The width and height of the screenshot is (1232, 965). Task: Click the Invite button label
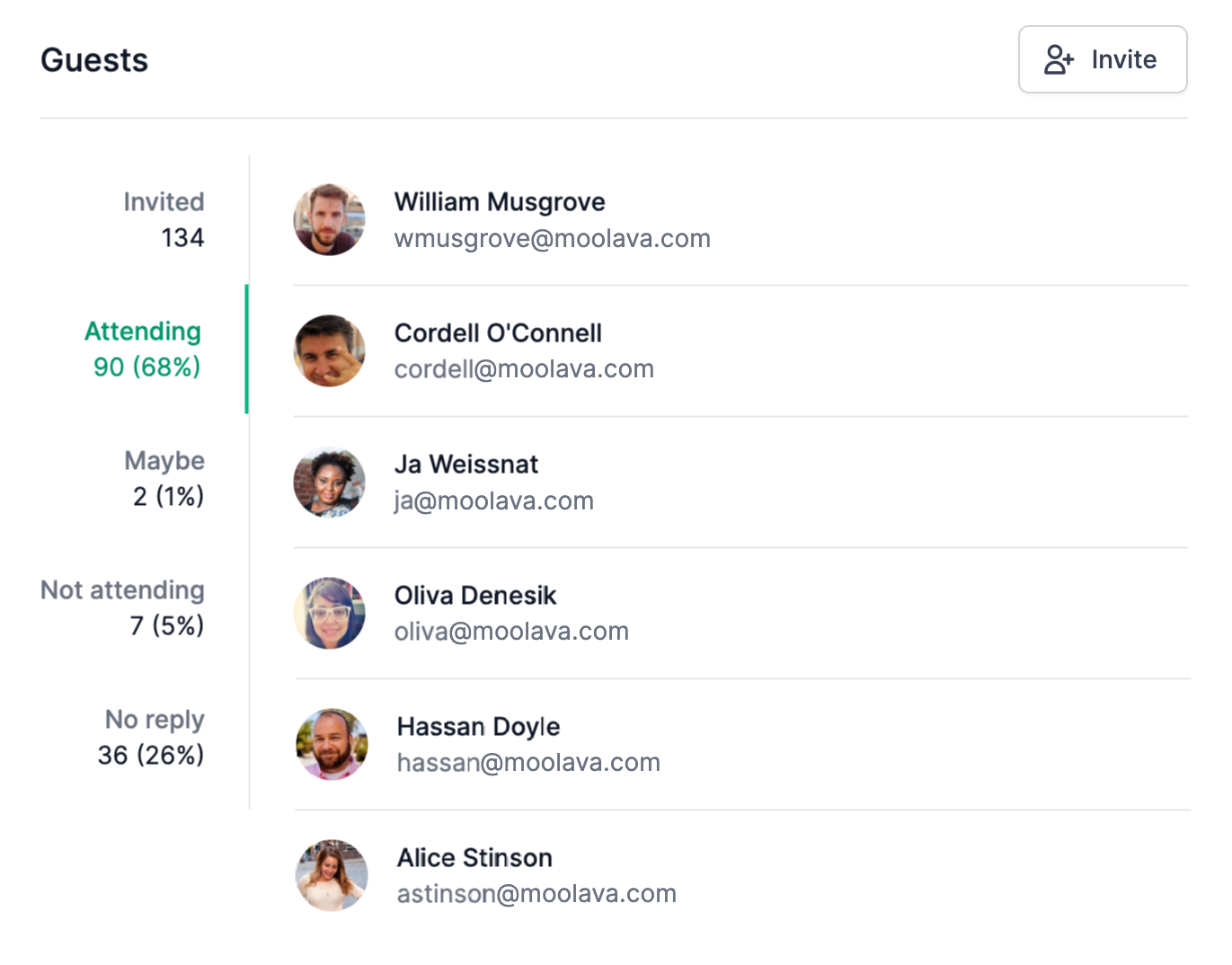pos(1123,59)
